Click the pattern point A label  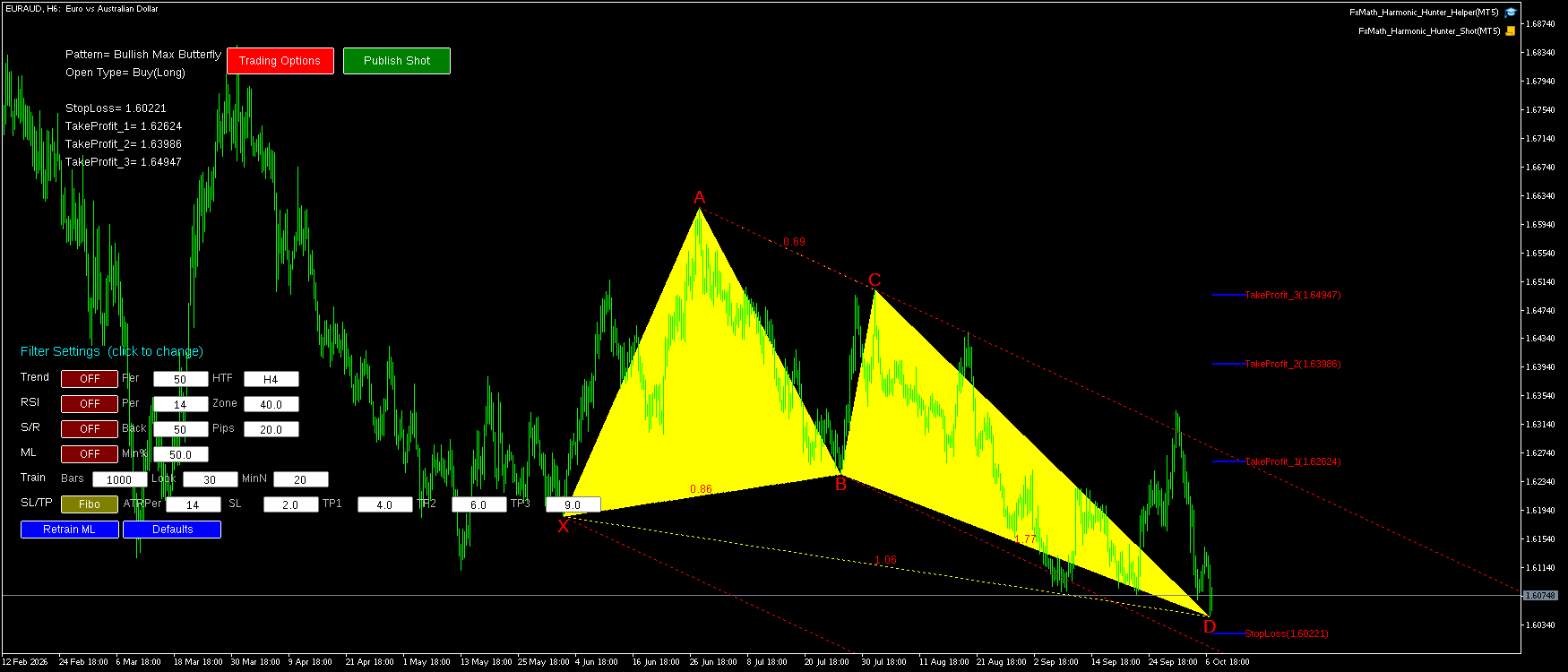(700, 198)
